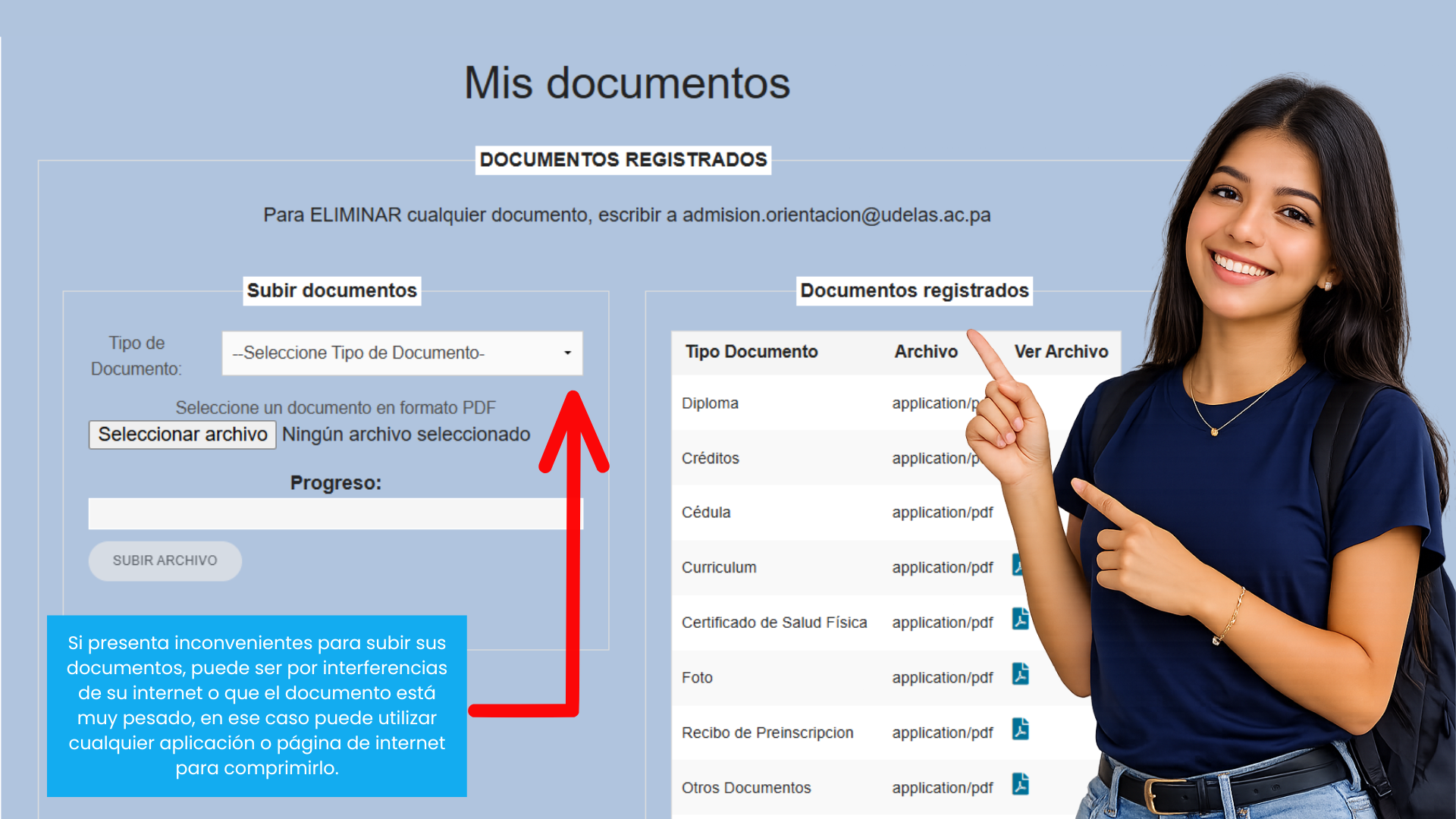Image resolution: width=1456 pixels, height=819 pixels.
Task: Select the Diploma row label
Action: [x=710, y=403]
